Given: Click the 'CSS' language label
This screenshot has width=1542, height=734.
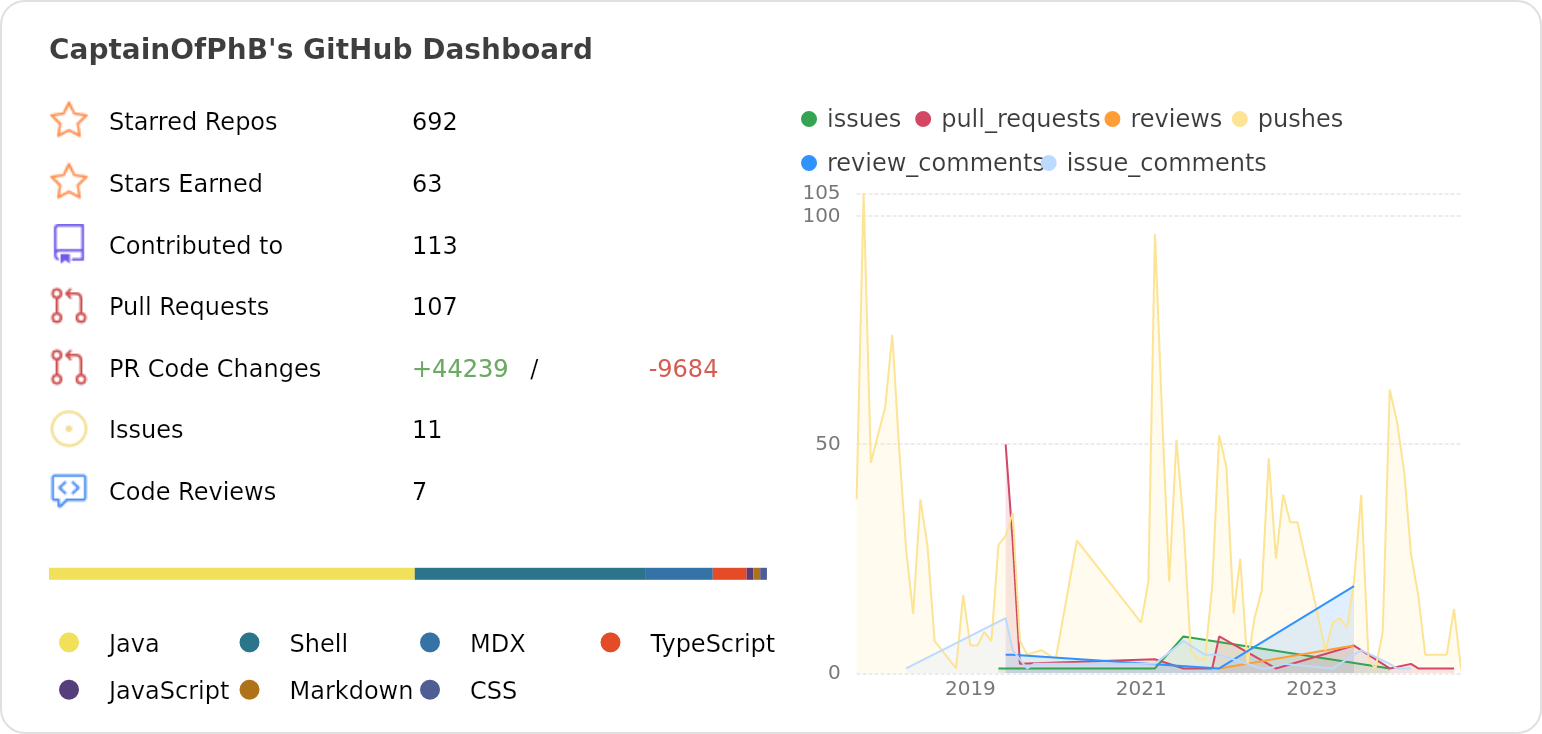Looking at the screenshot, I should (493, 691).
